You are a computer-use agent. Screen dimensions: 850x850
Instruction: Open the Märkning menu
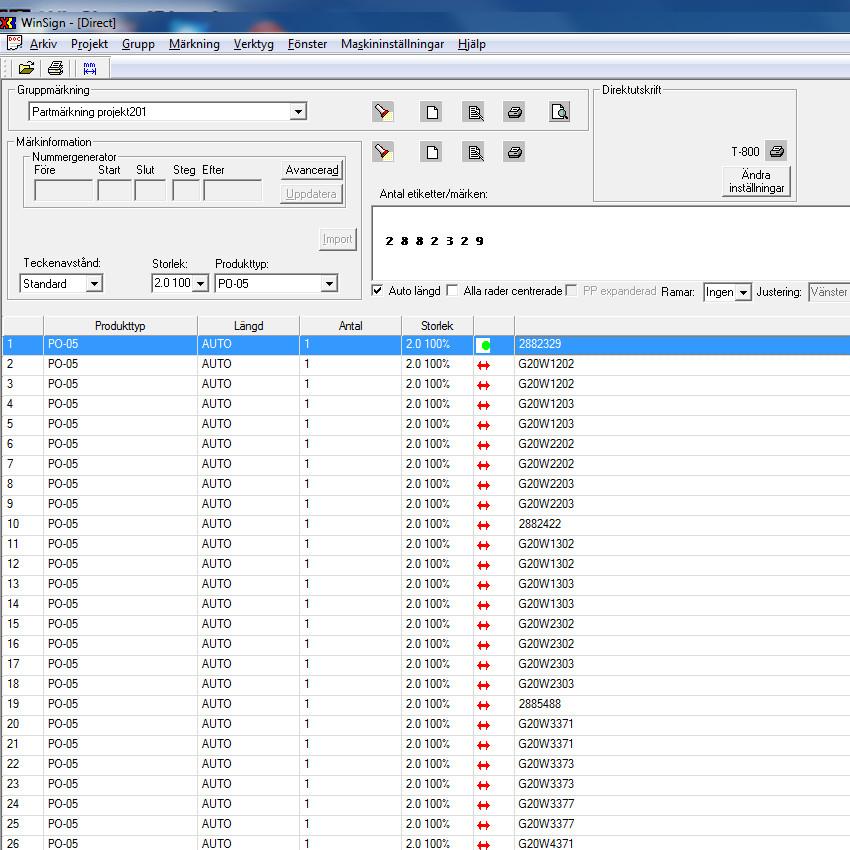click(194, 44)
